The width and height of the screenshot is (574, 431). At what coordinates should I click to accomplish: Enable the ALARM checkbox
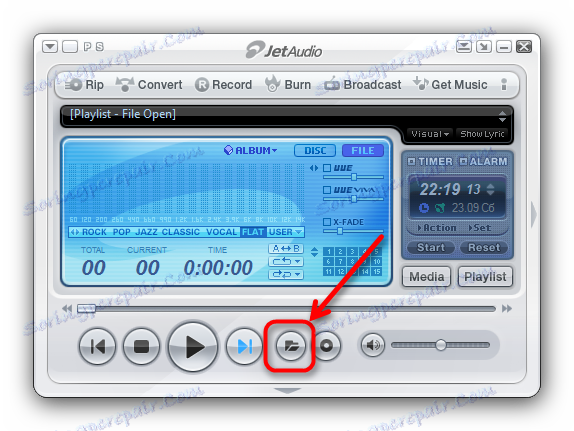click(x=463, y=161)
